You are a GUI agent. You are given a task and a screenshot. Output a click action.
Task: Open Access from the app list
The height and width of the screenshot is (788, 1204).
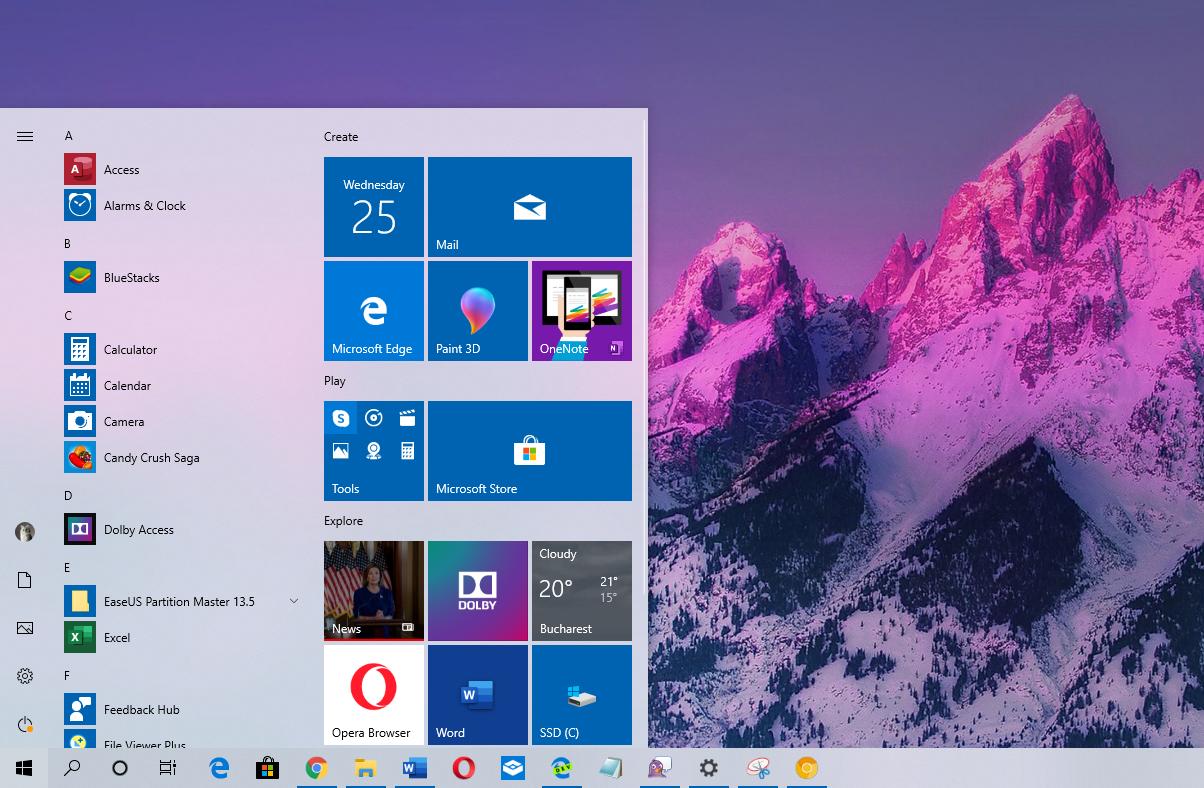coord(180,170)
